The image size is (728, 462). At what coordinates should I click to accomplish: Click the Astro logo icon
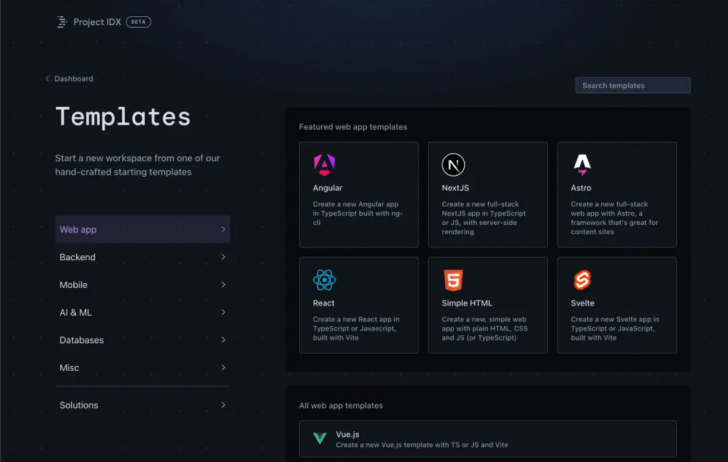pyautogui.click(x=582, y=165)
